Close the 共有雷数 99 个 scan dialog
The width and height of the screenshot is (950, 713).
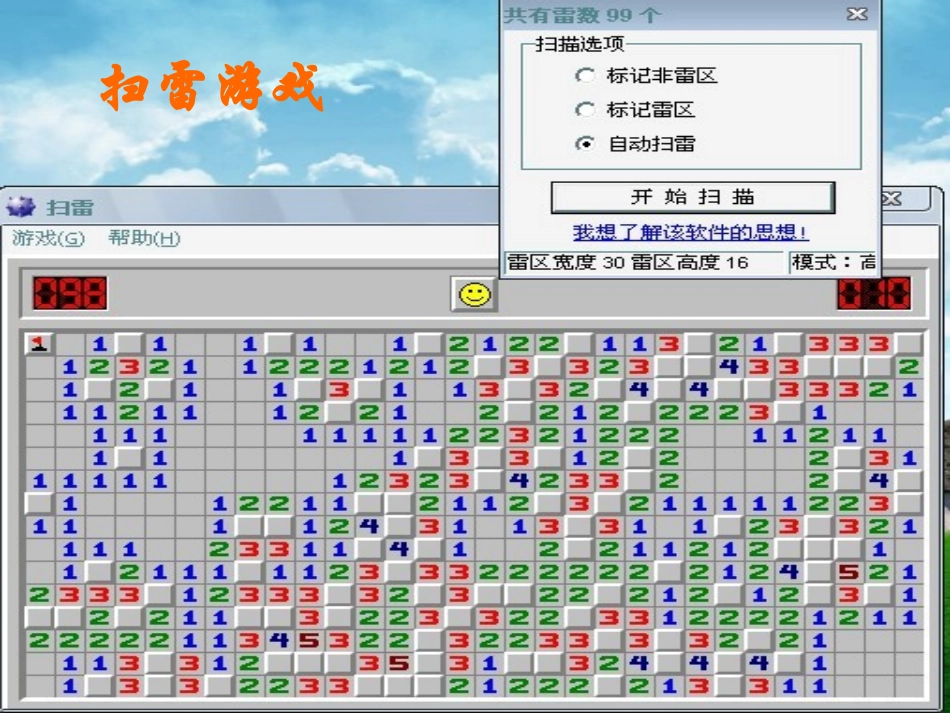[x=857, y=14]
